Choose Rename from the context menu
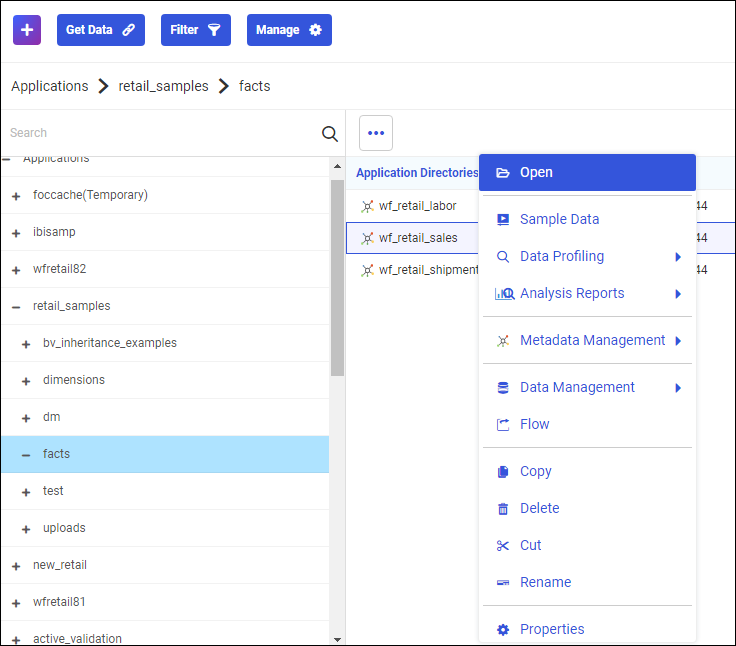The image size is (736, 646). 545,583
